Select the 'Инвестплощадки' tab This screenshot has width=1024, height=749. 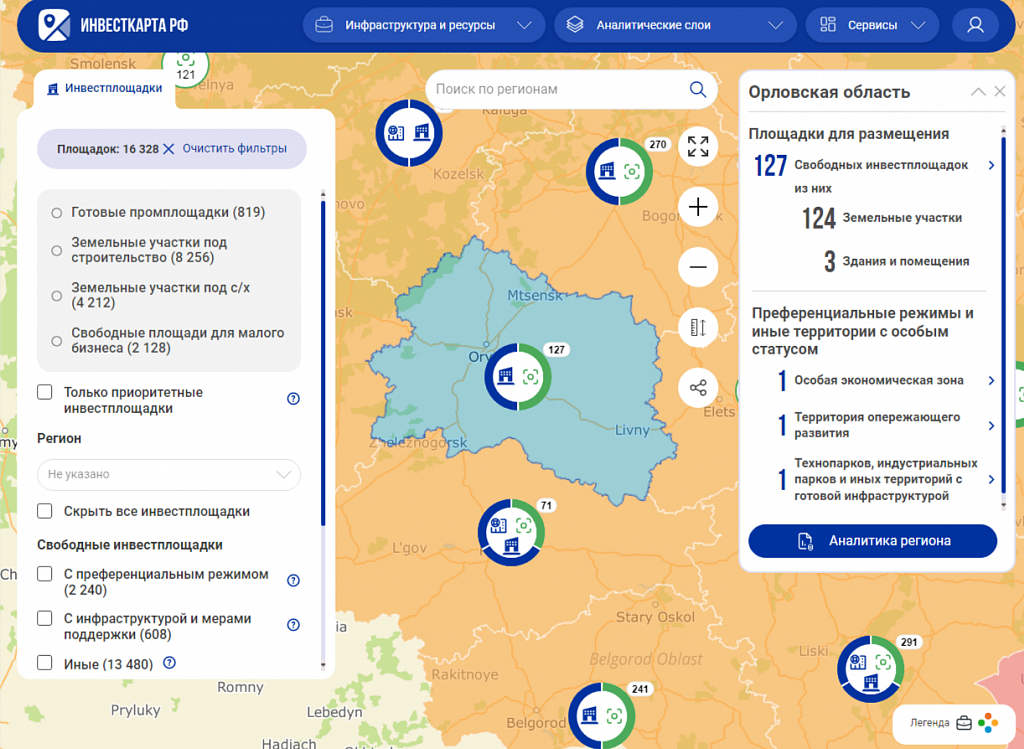(105, 88)
